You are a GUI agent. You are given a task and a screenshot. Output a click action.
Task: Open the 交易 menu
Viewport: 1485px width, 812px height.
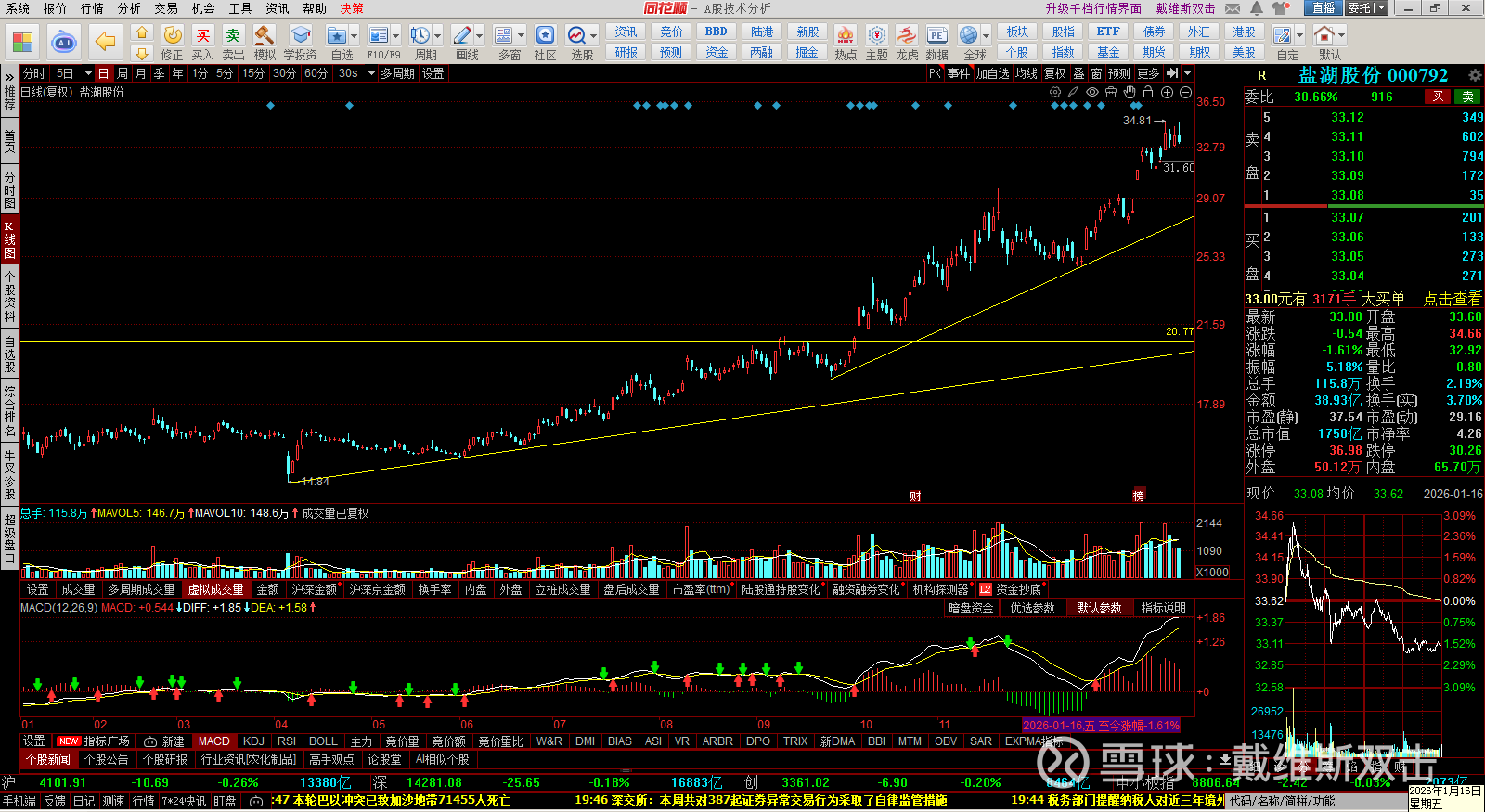(166, 8)
